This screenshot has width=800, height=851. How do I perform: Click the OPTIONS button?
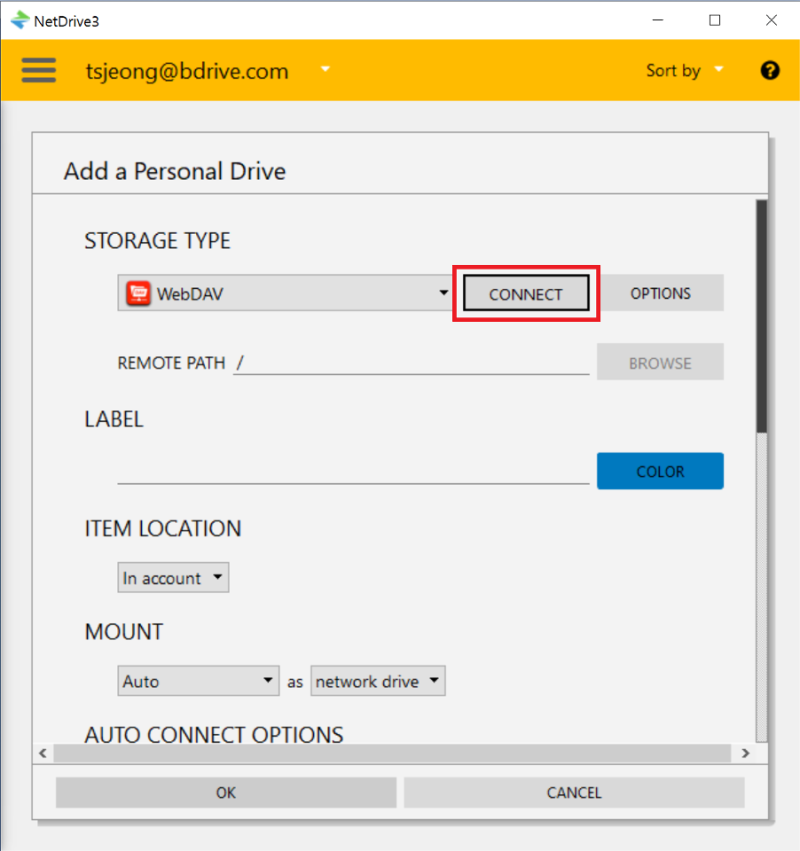(x=660, y=293)
